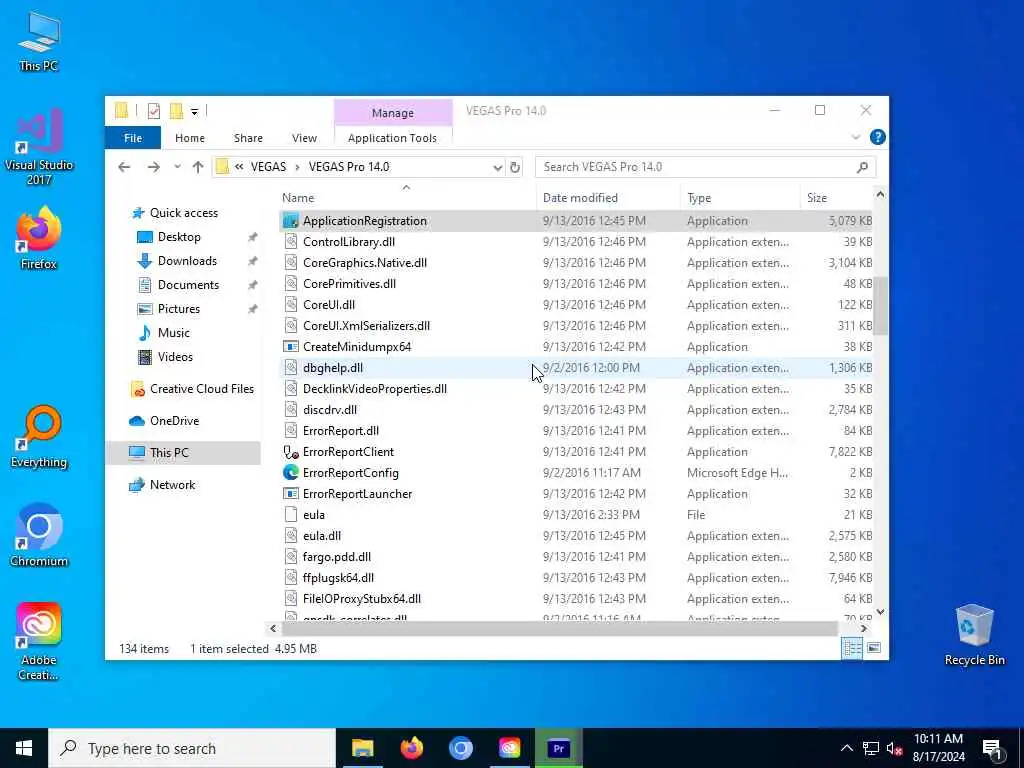This screenshot has height=768, width=1024.
Task: Click the scroll down arrow of file list
Action: pos(880,612)
